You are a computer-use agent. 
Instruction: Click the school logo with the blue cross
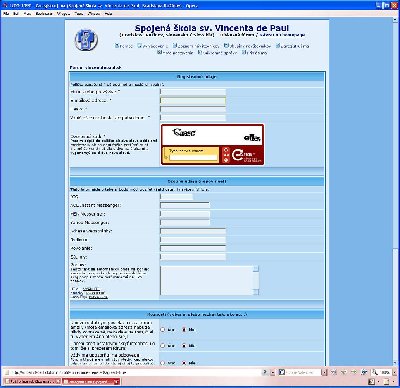point(86,40)
